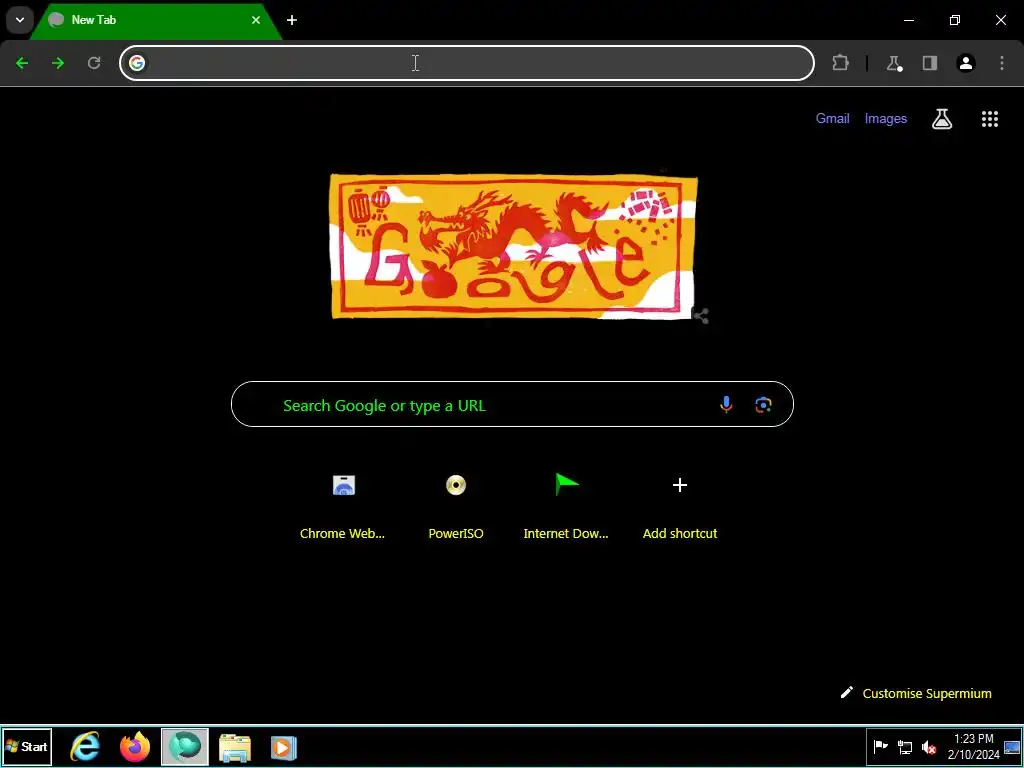Click the muted volume tray icon
This screenshot has width=1024, height=768.
929,747
